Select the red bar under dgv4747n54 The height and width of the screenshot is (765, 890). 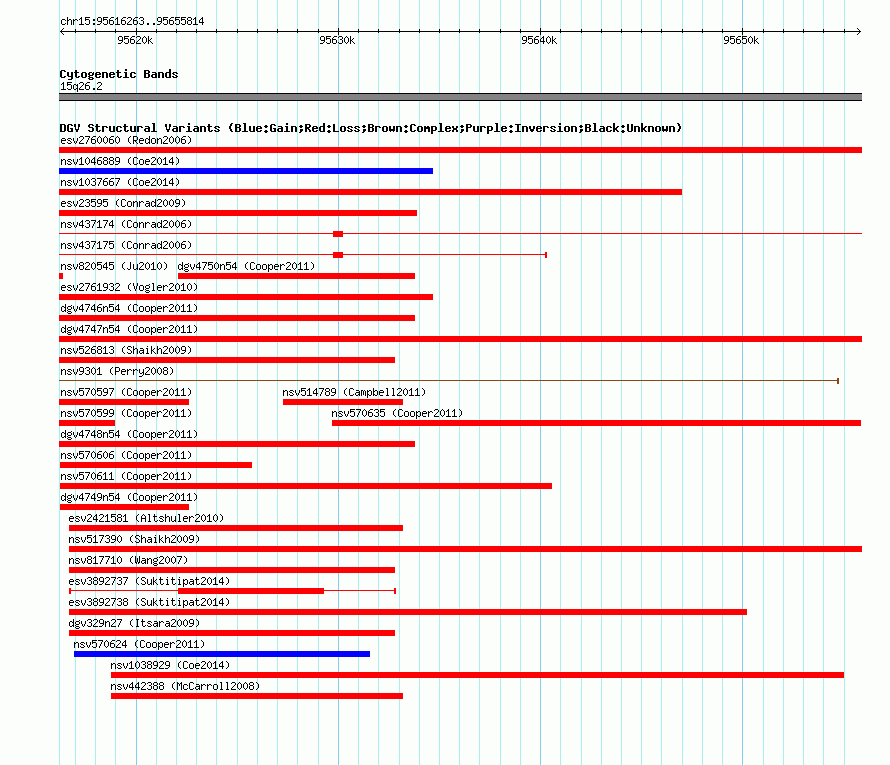[x=460, y=339]
